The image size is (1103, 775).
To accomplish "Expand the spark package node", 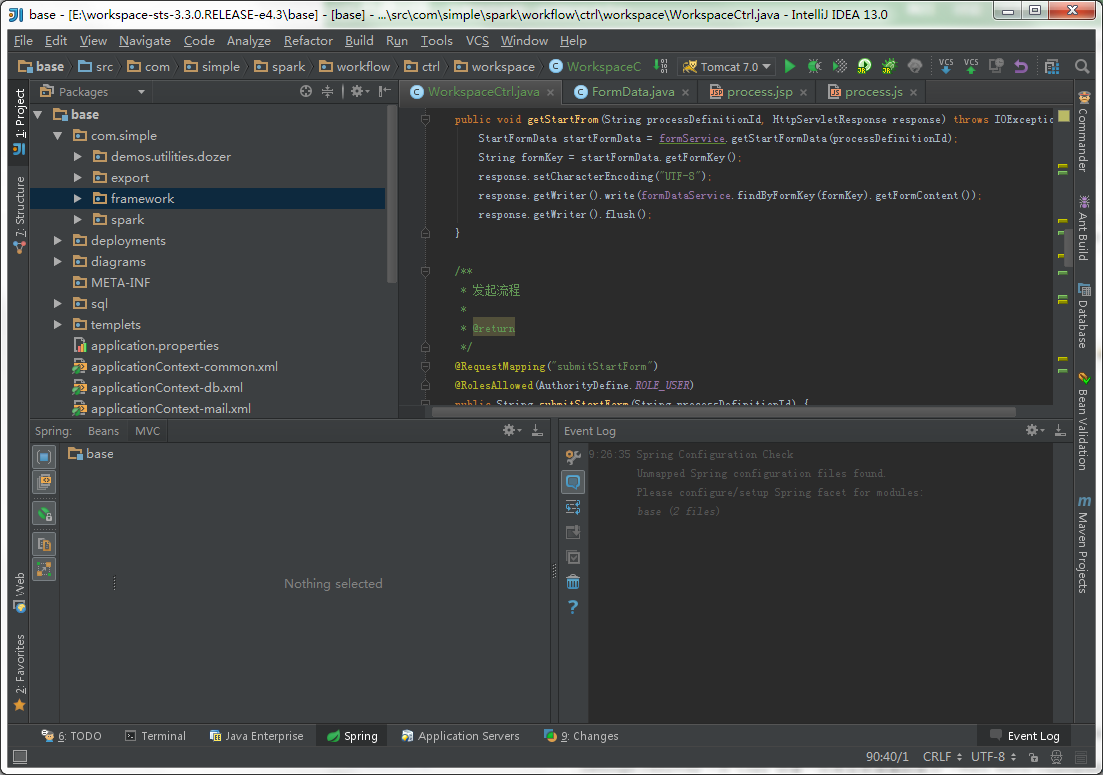I will coord(78,219).
